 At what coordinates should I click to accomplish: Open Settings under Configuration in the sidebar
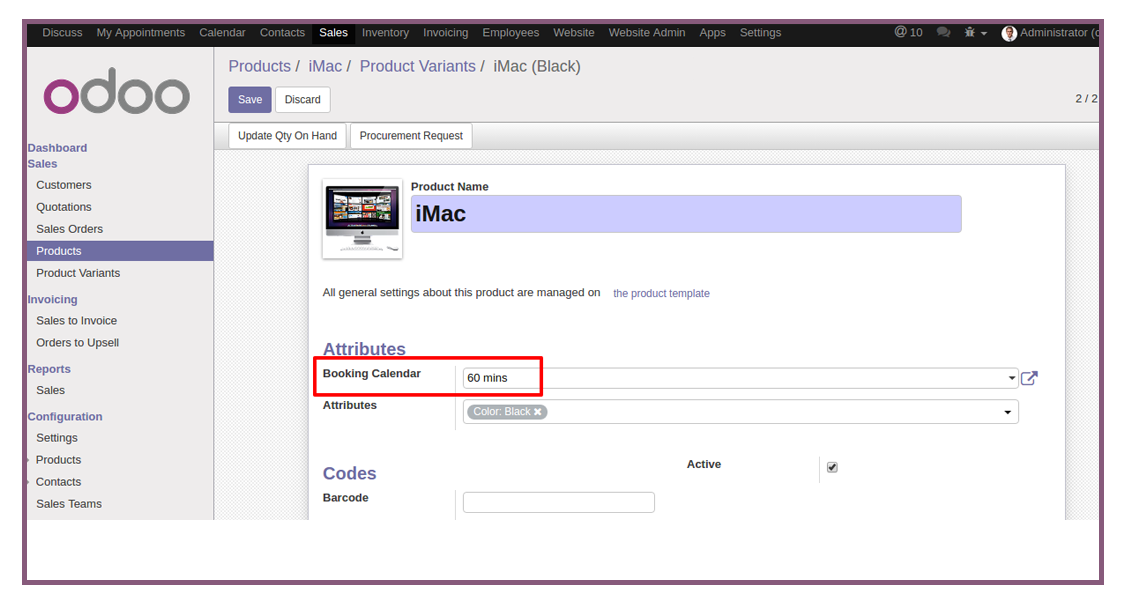[x=57, y=437]
